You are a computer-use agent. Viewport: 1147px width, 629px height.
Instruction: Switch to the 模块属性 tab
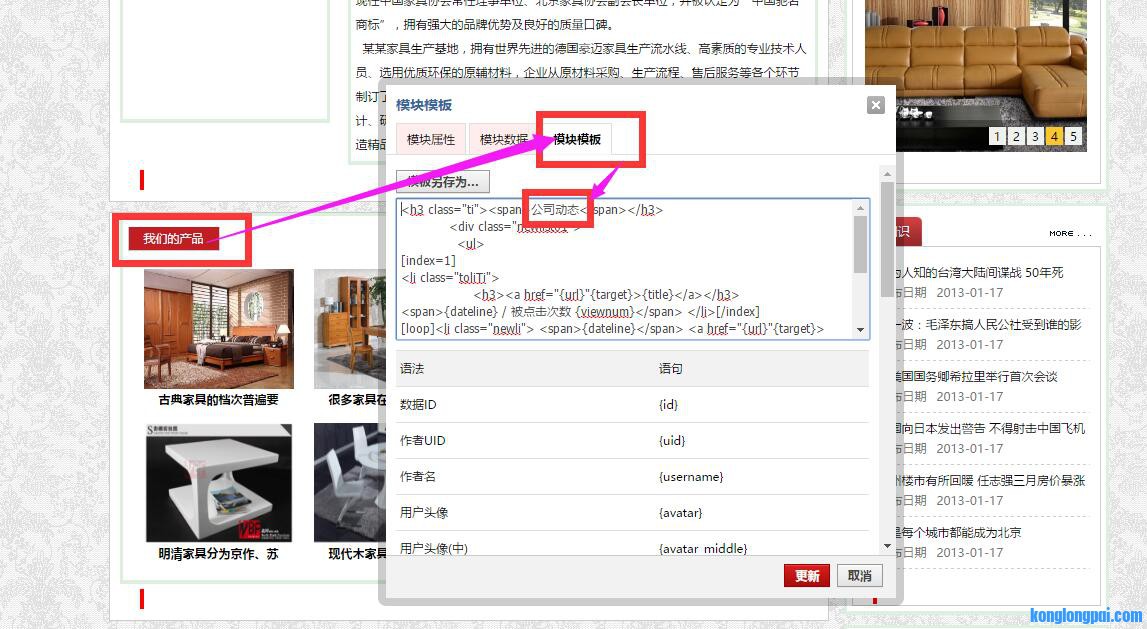430,140
